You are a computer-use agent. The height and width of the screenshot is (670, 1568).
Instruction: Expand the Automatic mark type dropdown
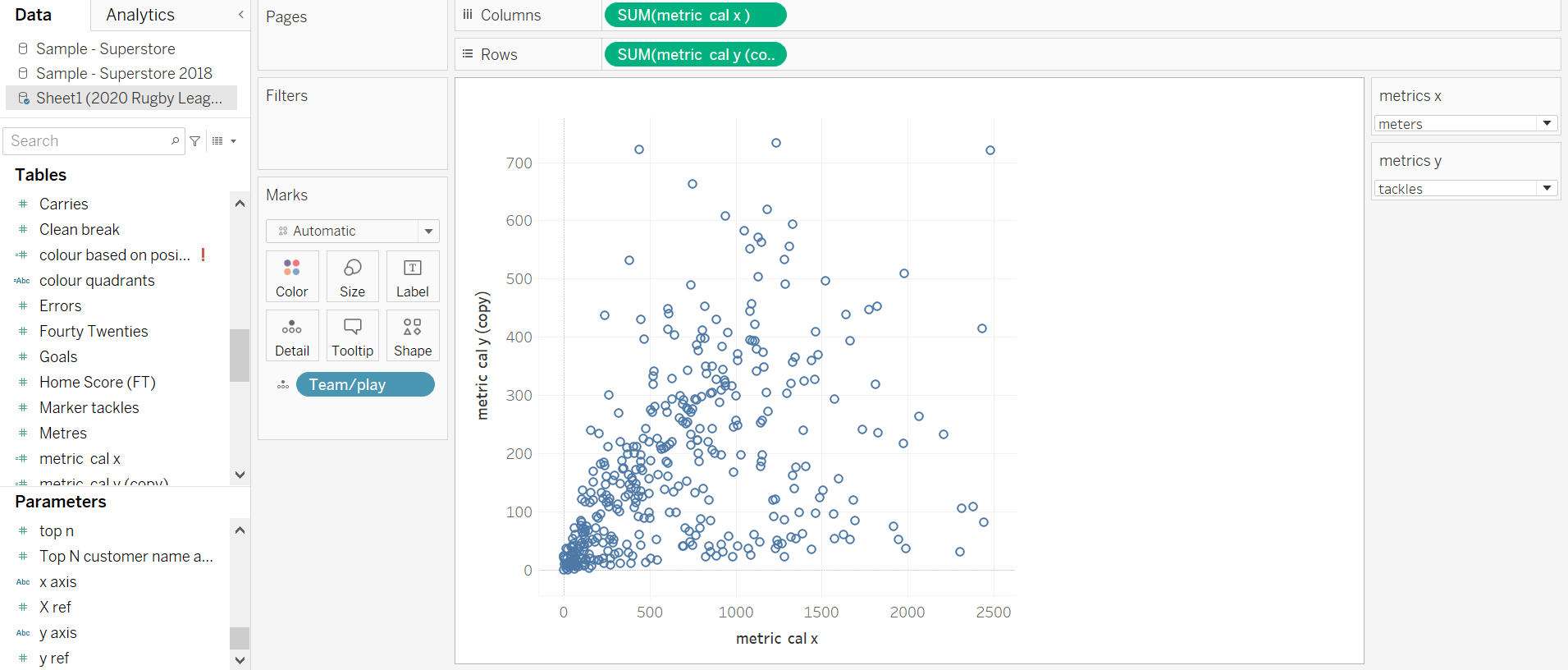(428, 232)
